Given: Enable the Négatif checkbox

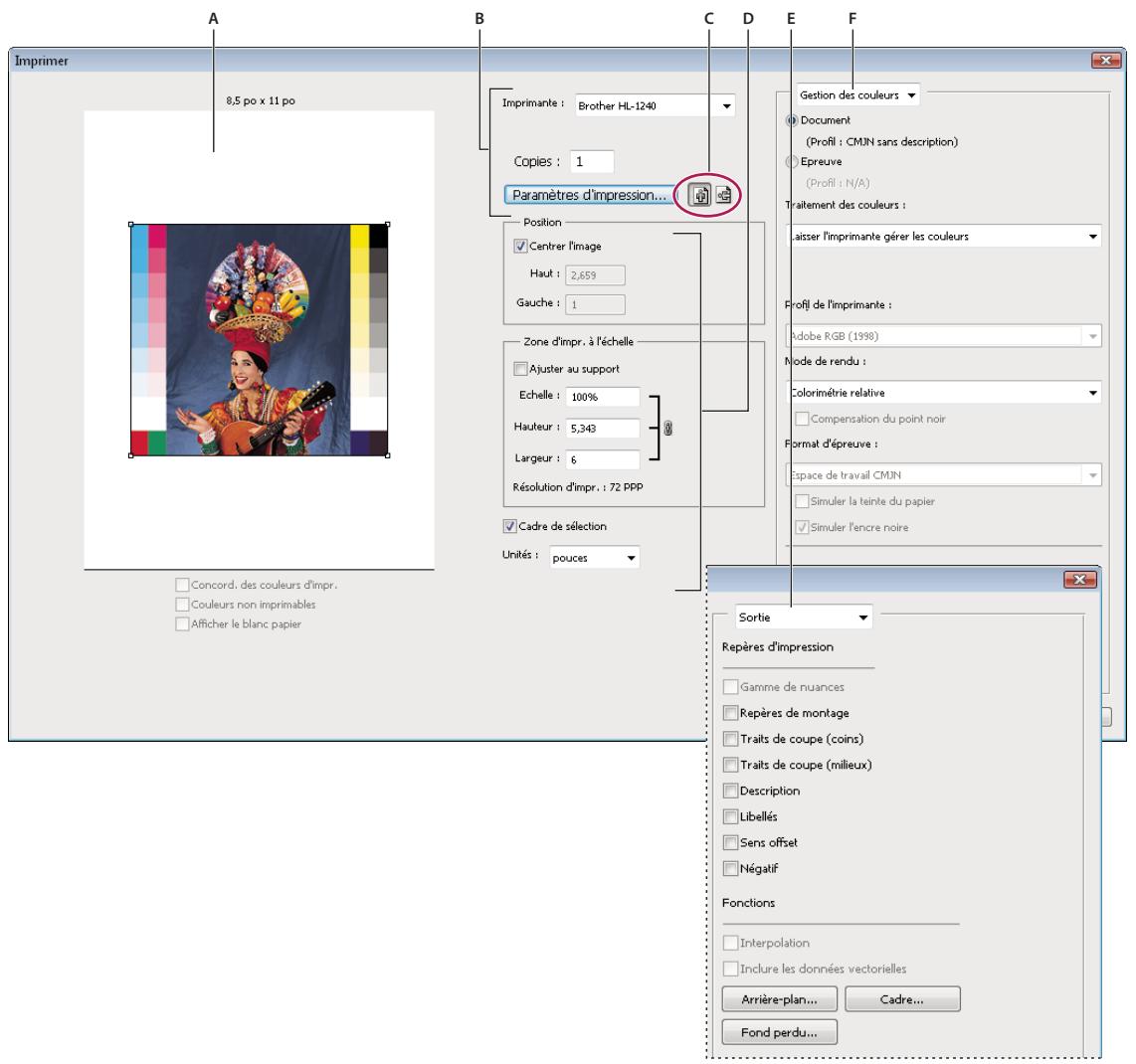Looking at the screenshot, I should [730, 868].
